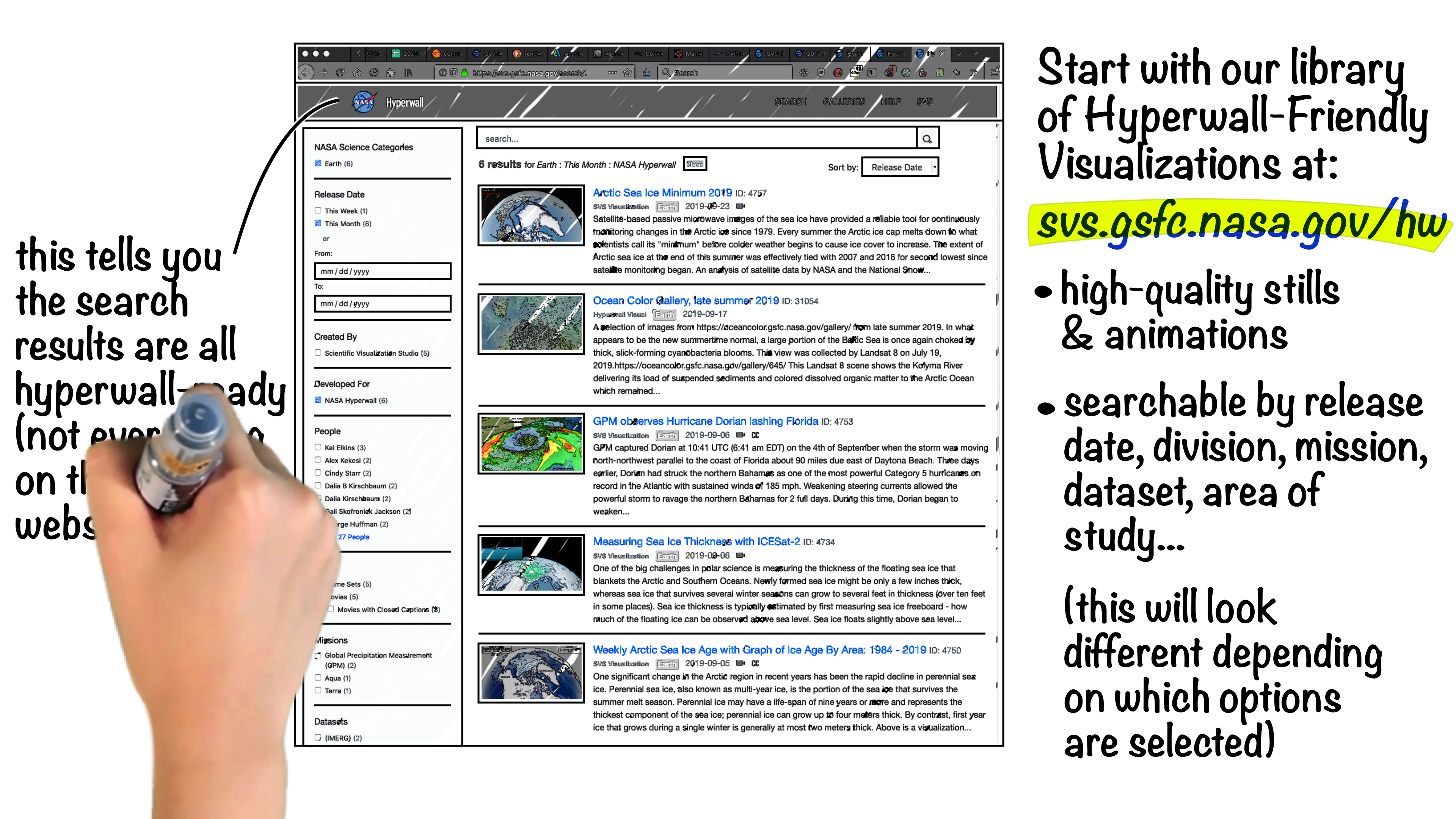Open the SEARCH menu item in the Hyperwall header
The height and width of the screenshot is (819, 1456).
tap(790, 102)
